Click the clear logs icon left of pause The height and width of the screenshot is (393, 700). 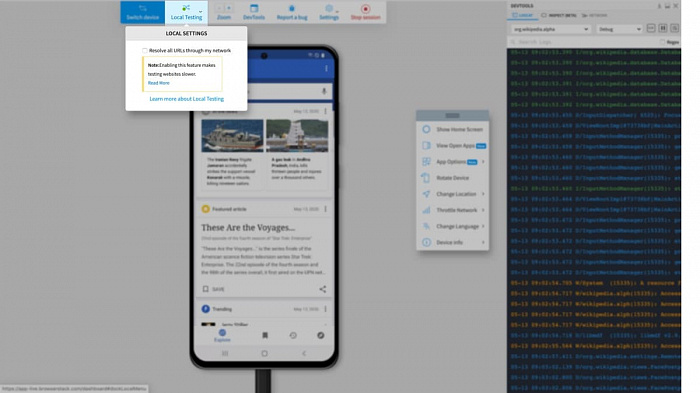click(651, 28)
